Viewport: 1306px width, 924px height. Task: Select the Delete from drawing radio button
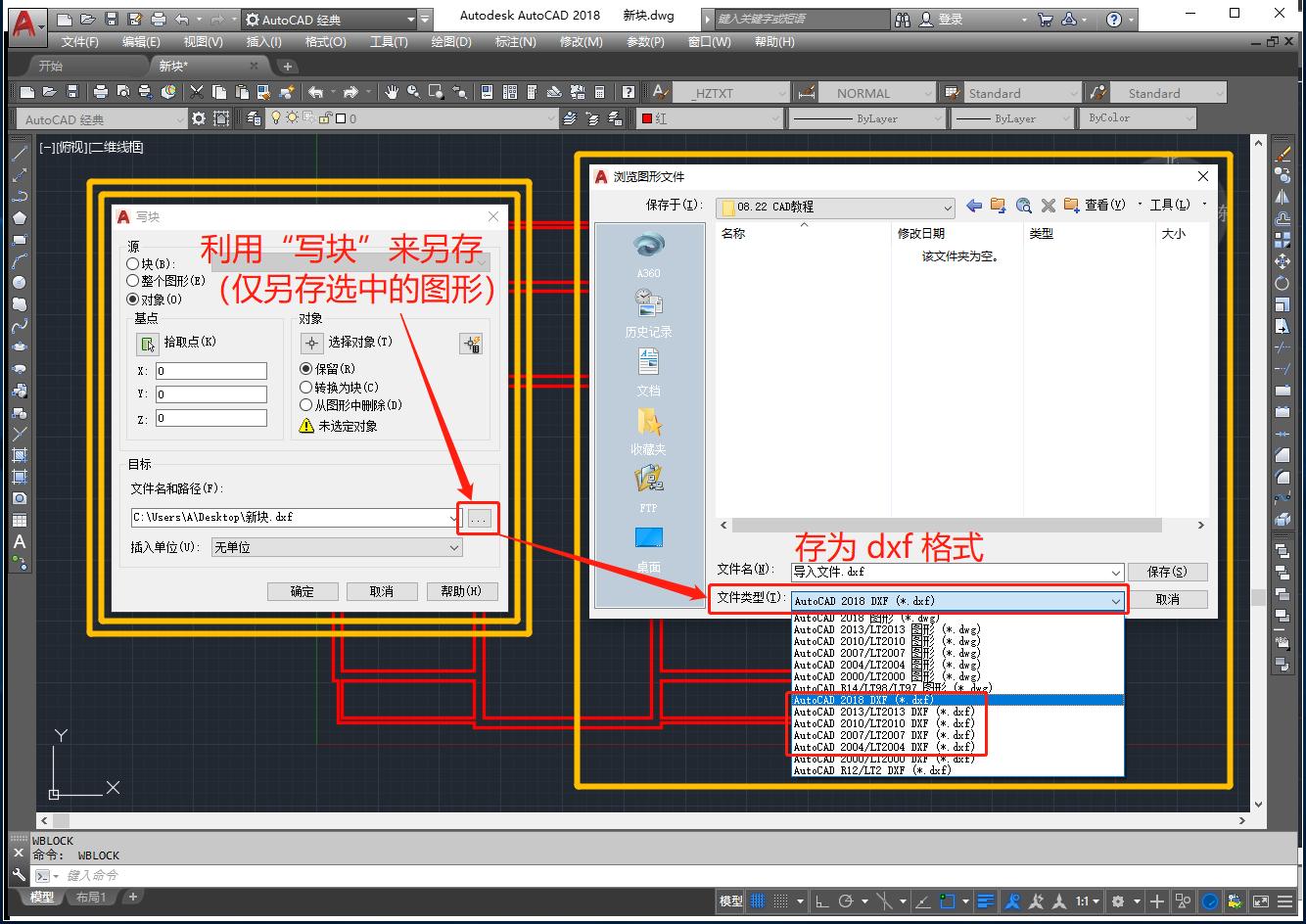306,404
